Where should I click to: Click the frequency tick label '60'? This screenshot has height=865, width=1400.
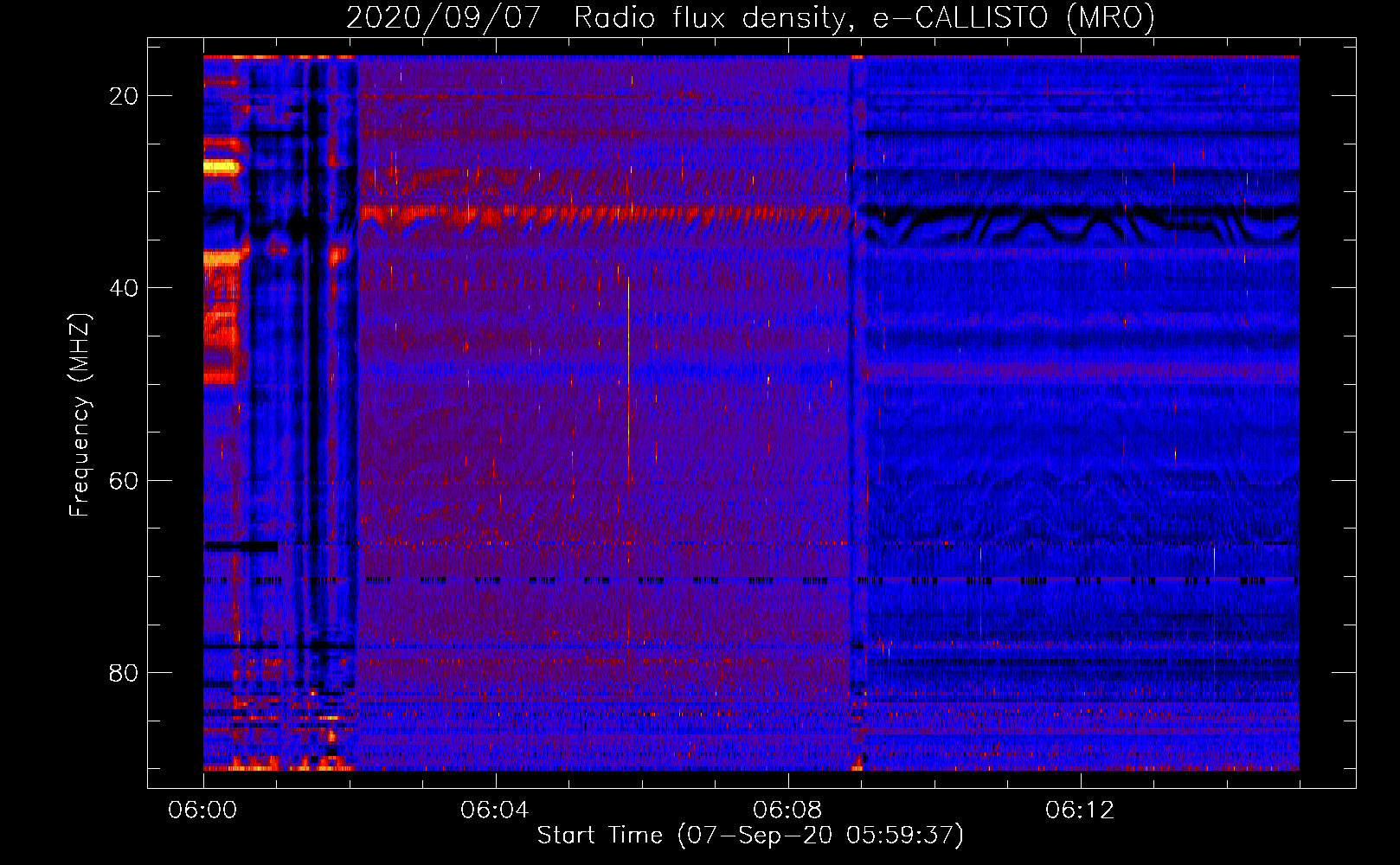(x=125, y=480)
